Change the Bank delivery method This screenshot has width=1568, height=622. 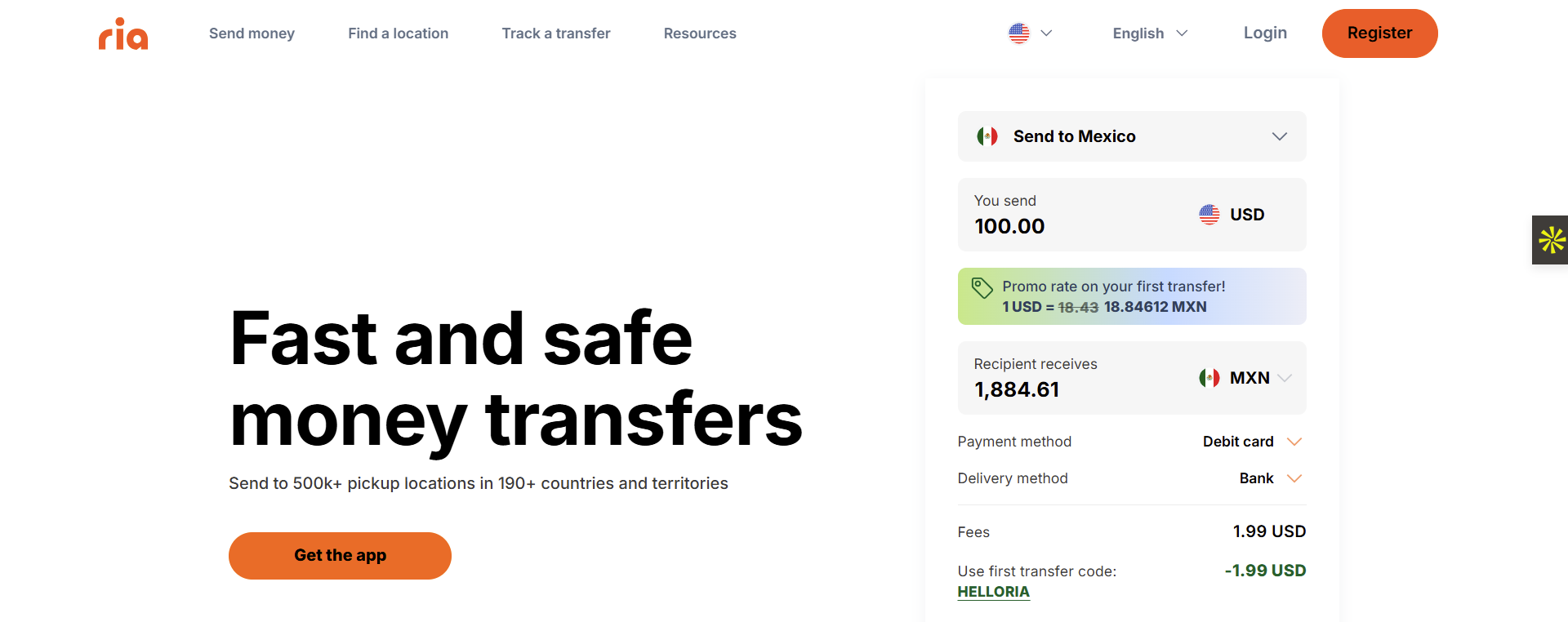coord(1270,478)
